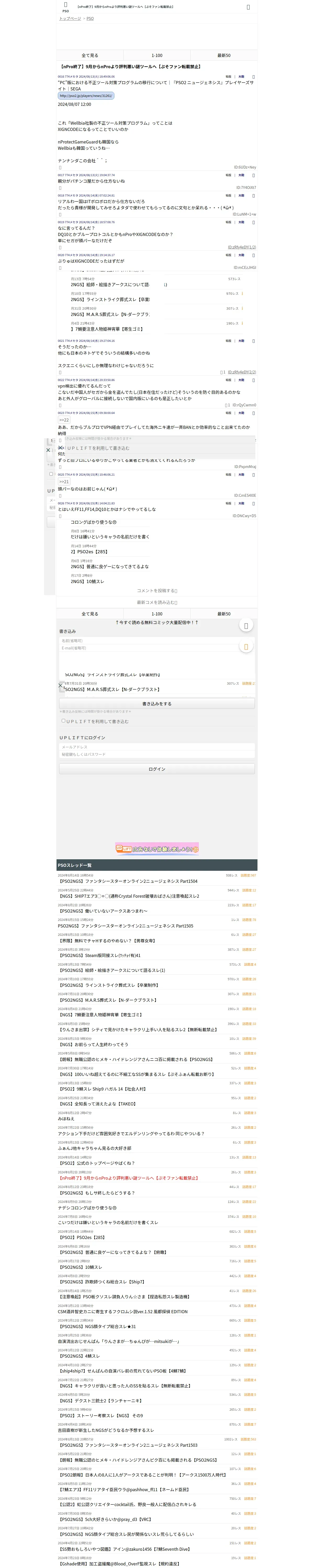Go to トップページ breadcrumb link

click(70, 19)
